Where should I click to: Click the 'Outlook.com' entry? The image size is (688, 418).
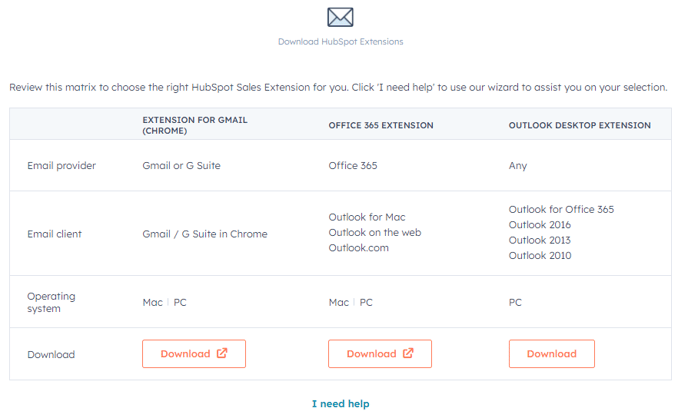pyautogui.click(x=358, y=248)
